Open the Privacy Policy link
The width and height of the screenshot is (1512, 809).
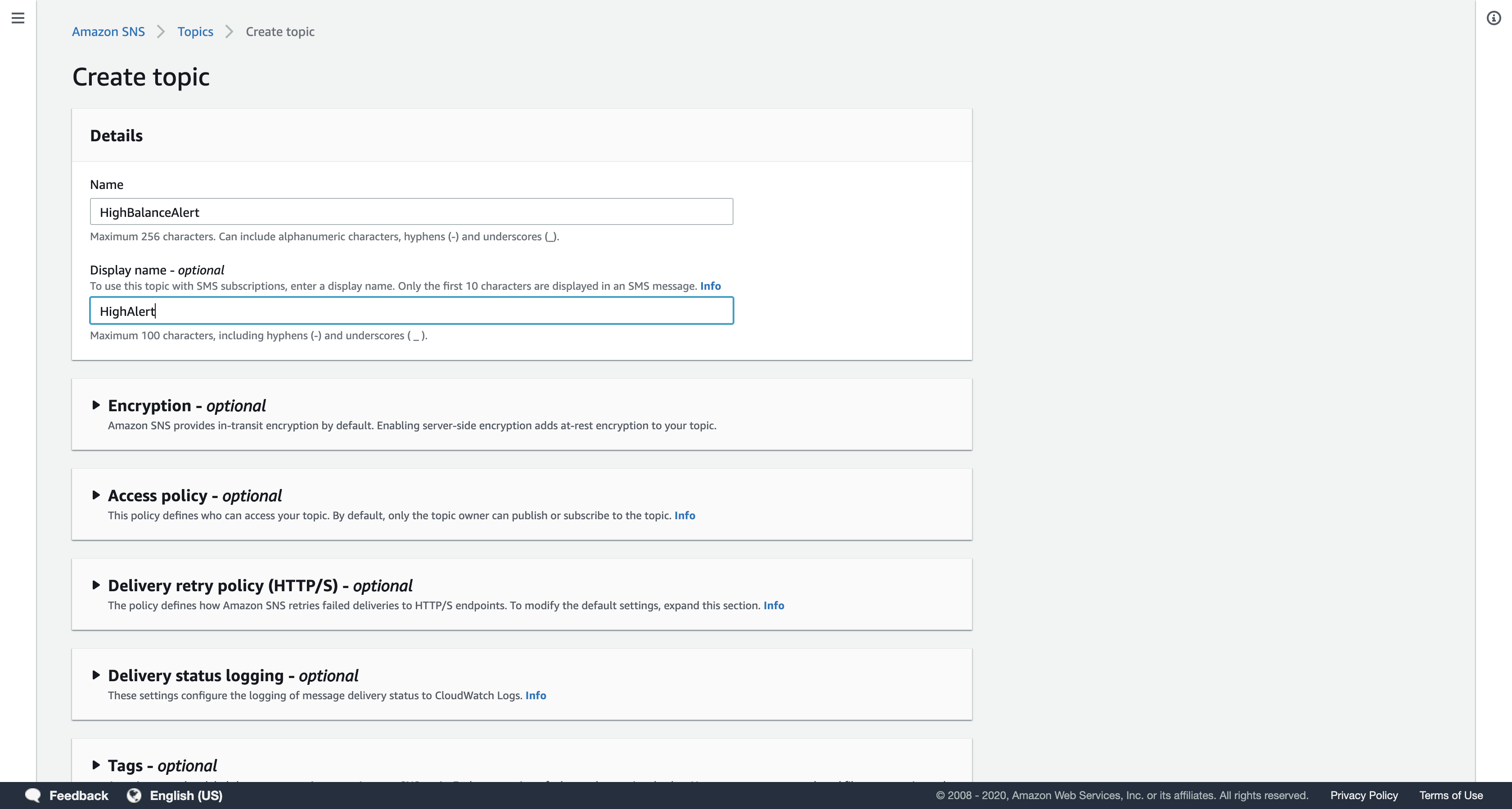[x=1363, y=795]
